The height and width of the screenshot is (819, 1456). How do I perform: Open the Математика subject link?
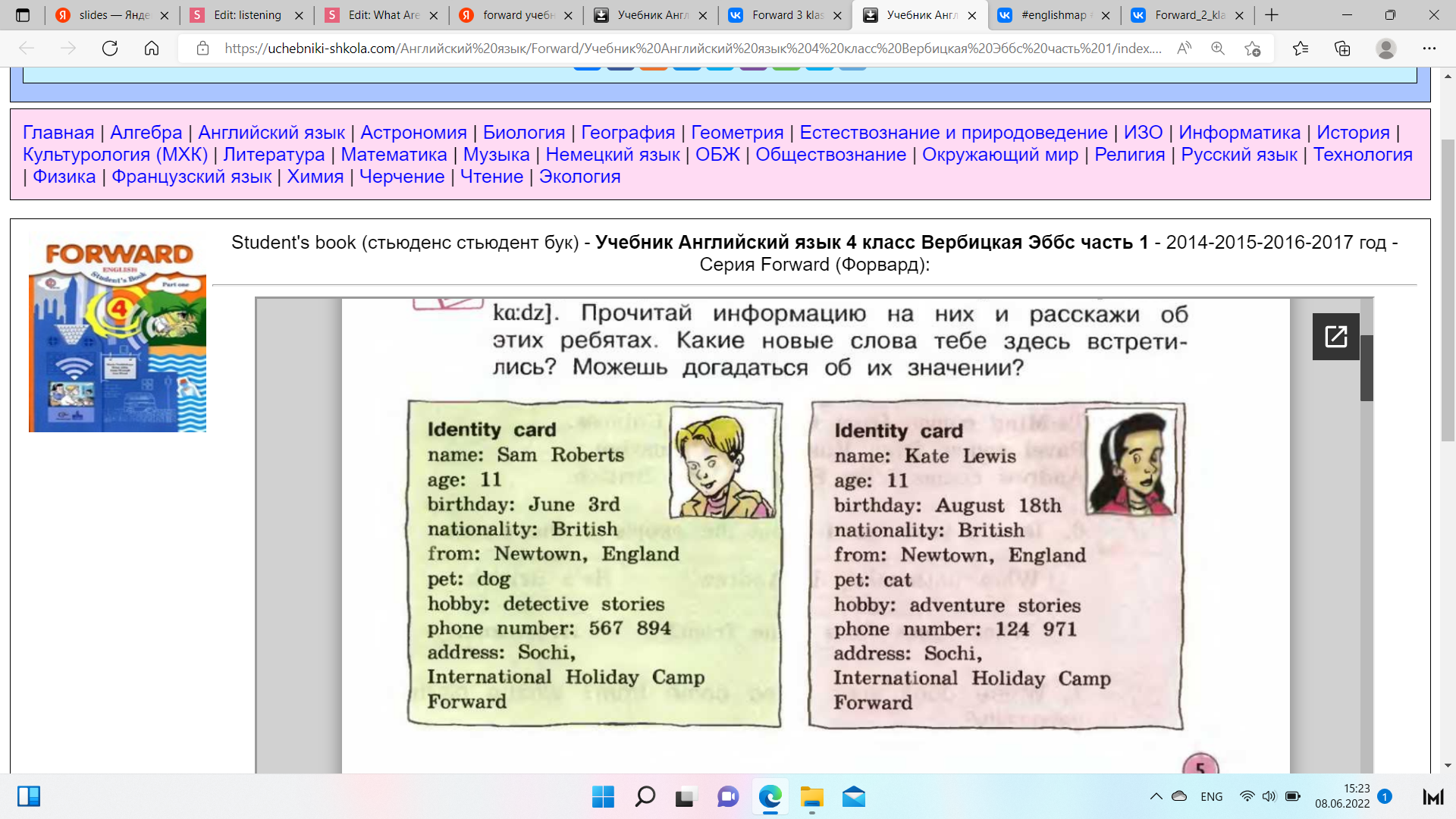[394, 155]
